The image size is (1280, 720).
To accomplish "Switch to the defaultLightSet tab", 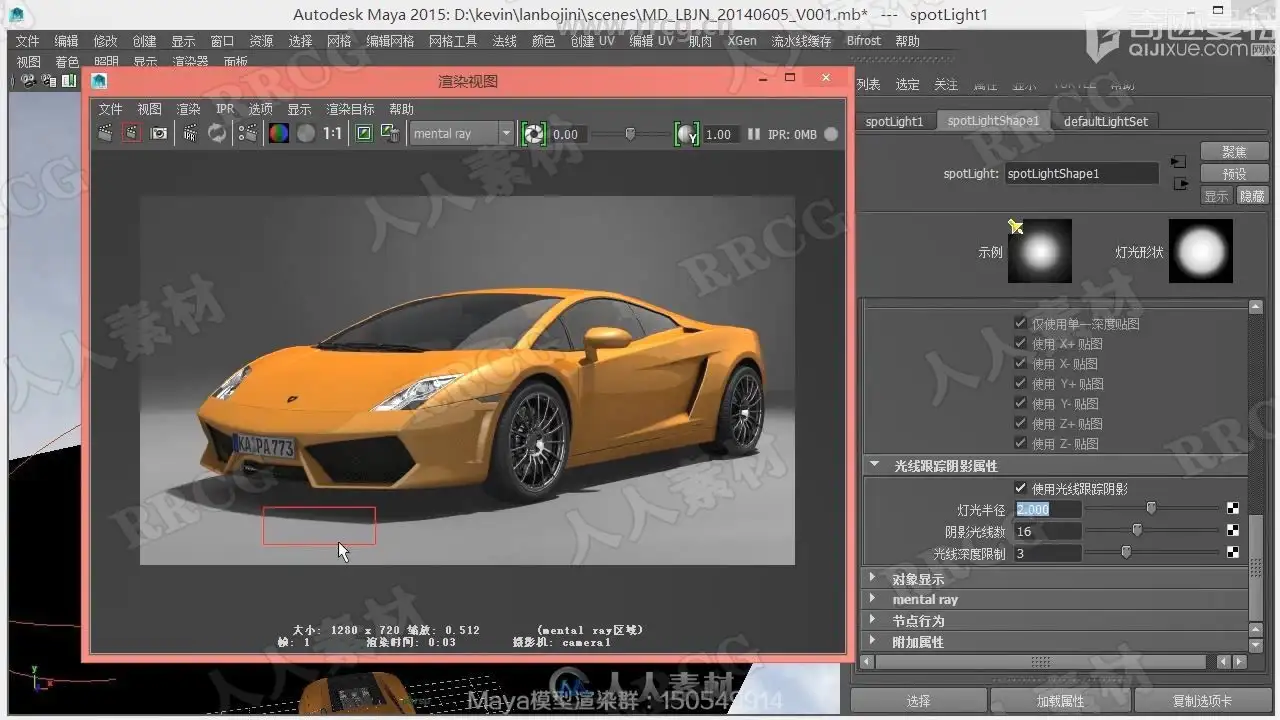I will click(x=1105, y=121).
